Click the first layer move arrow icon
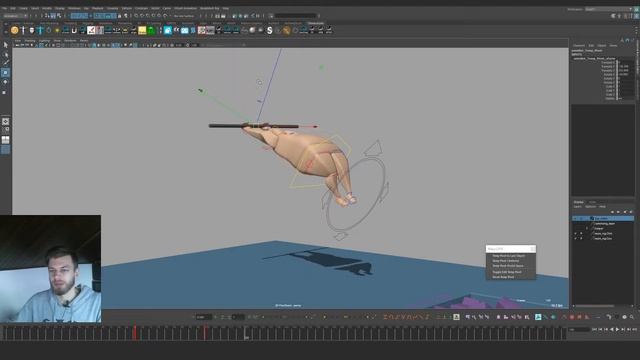The image size is (640, 360). [x=612, y=212]
